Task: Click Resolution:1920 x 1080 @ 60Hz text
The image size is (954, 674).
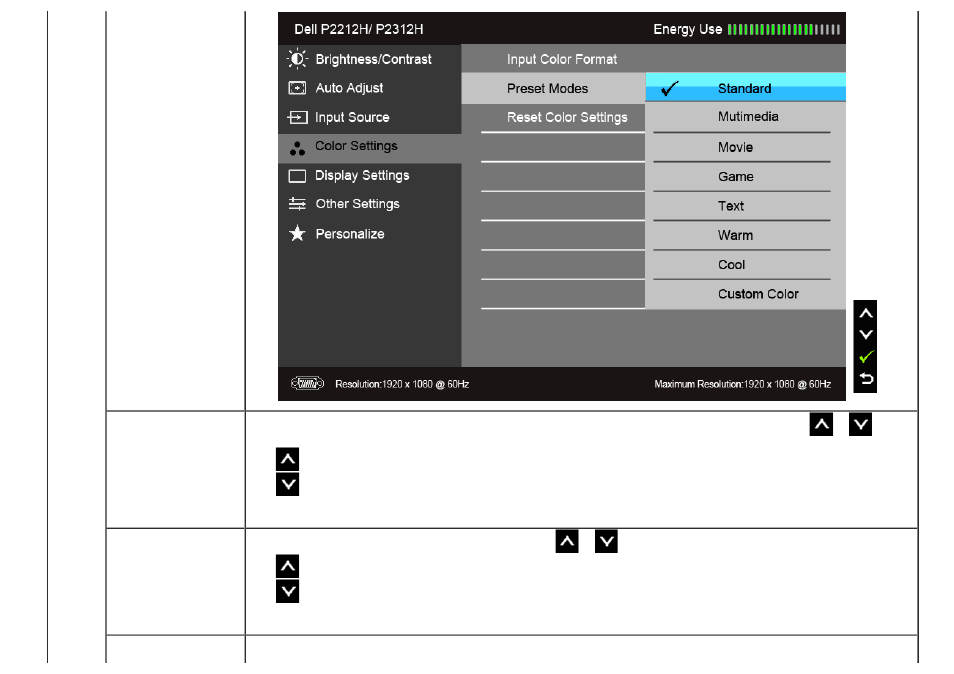Action: 402,384
